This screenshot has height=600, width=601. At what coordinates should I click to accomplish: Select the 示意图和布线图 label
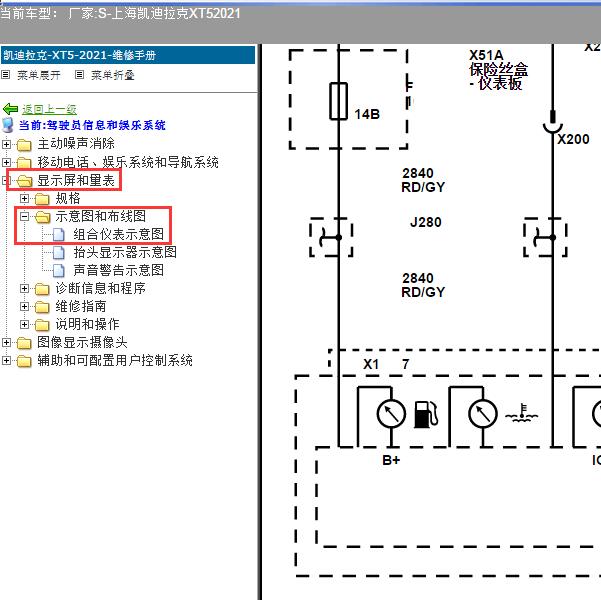point(100,216)
